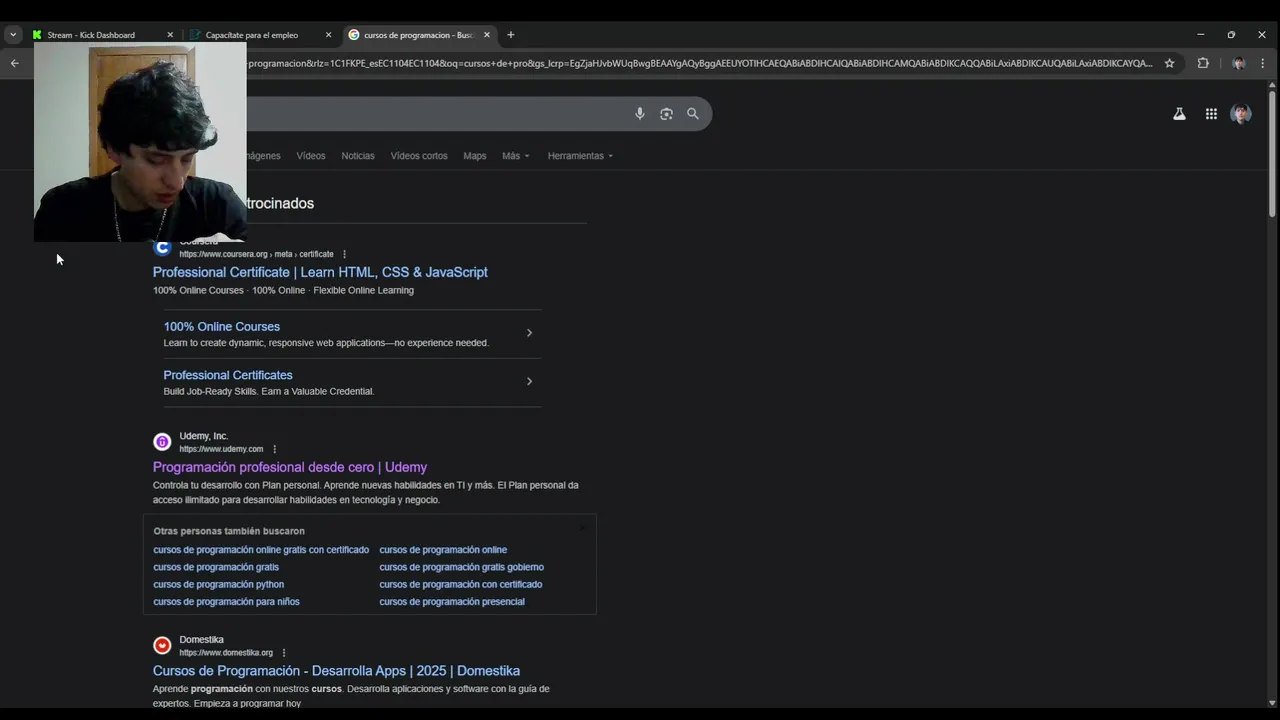Screen dimensions: 1280x720
Task: Click the voice search microphone icon
Action: (x=640, y=114)
